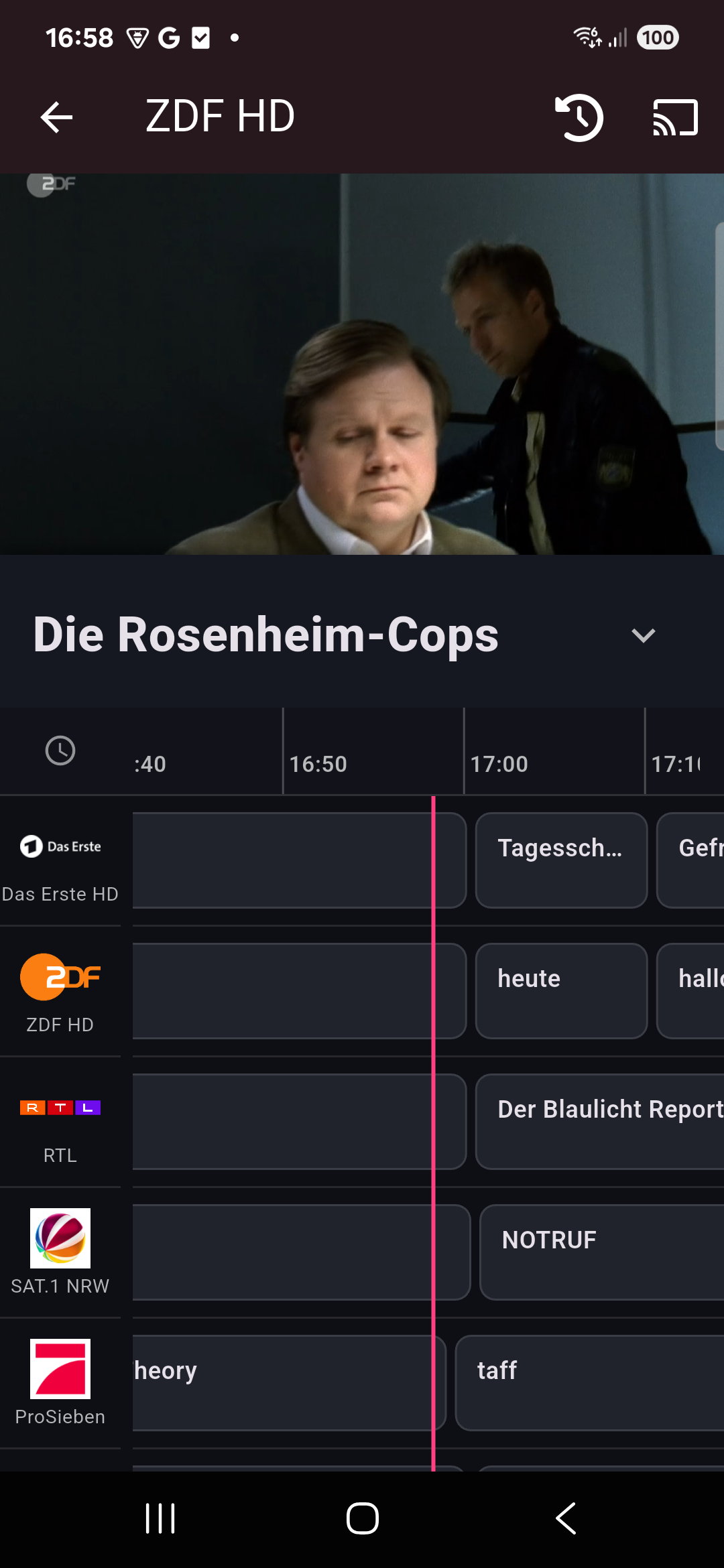The width and height of the screenshot is (724, 1568).
Task: Tap the 17:00 time marker
Action: [499, 764]
